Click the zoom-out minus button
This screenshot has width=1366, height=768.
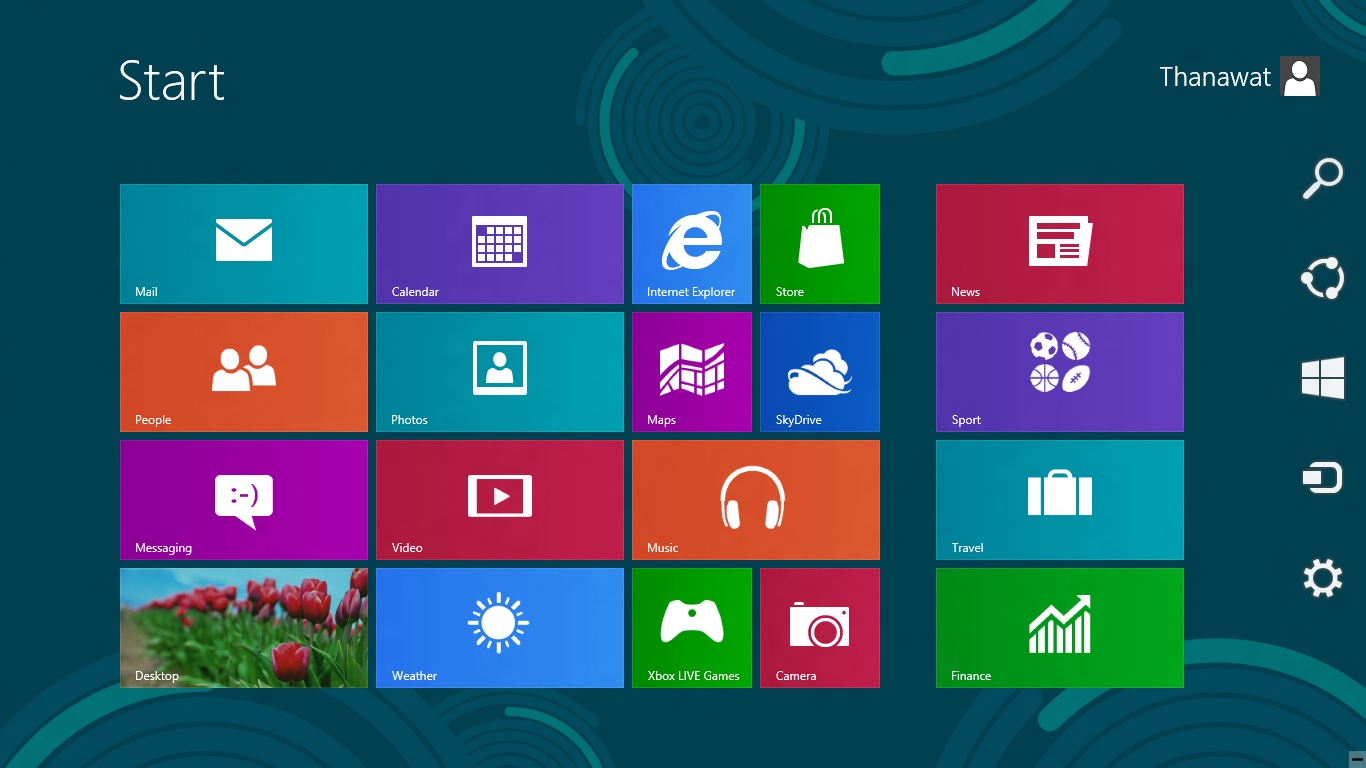pyautogui.click(x=1357, y=759)
